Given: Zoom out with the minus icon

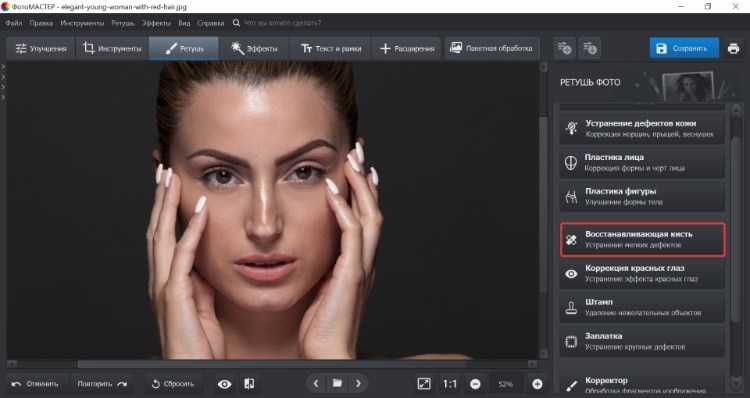Looking at the screenshot, I should click(475, 384).
